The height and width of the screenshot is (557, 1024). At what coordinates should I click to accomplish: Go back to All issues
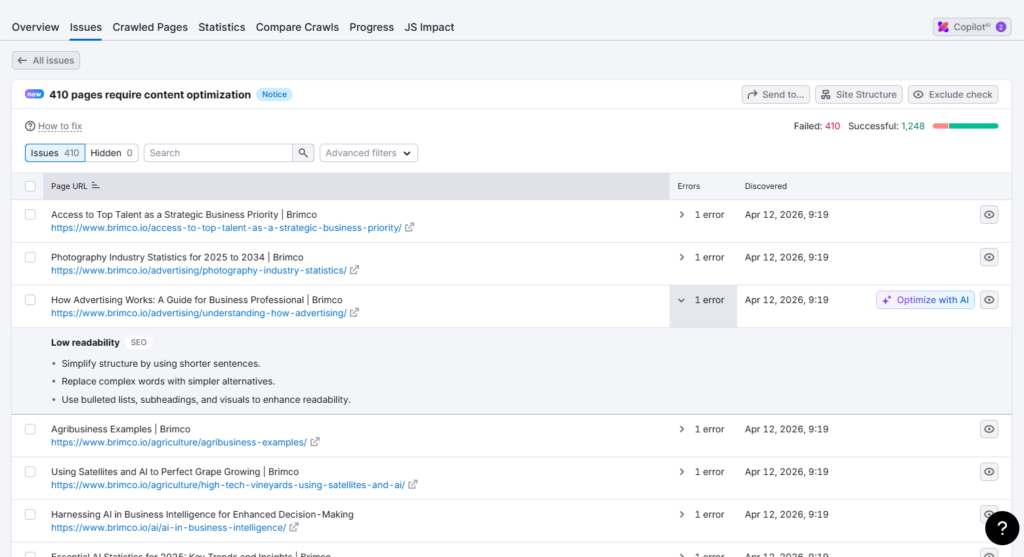(46, 61)
